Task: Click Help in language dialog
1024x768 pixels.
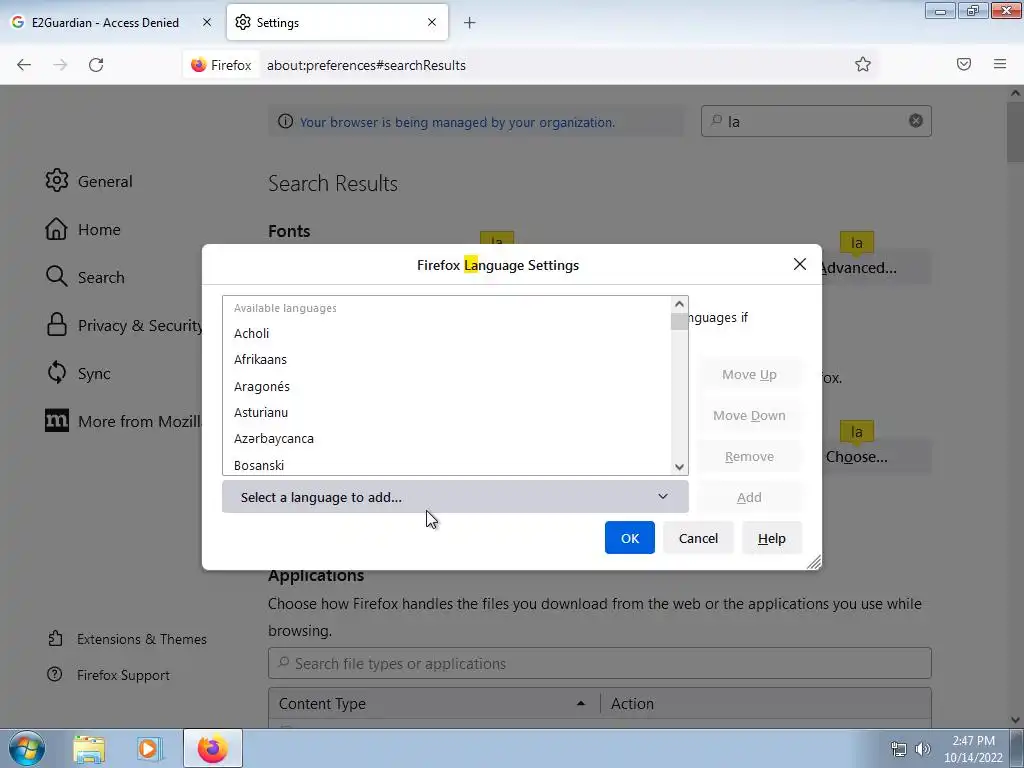Action: click(771, 537)
